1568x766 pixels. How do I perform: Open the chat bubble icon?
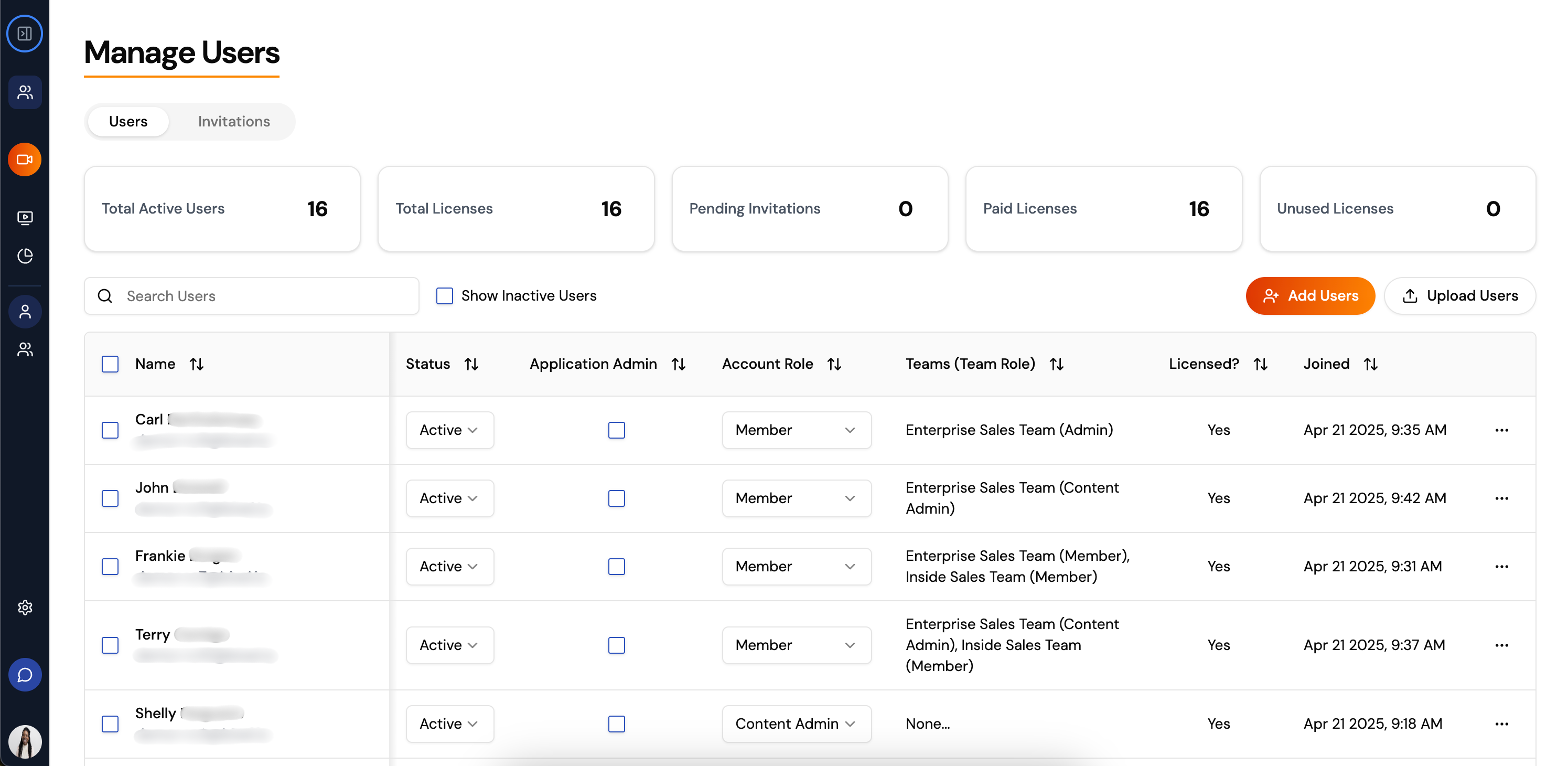[24, 675]
